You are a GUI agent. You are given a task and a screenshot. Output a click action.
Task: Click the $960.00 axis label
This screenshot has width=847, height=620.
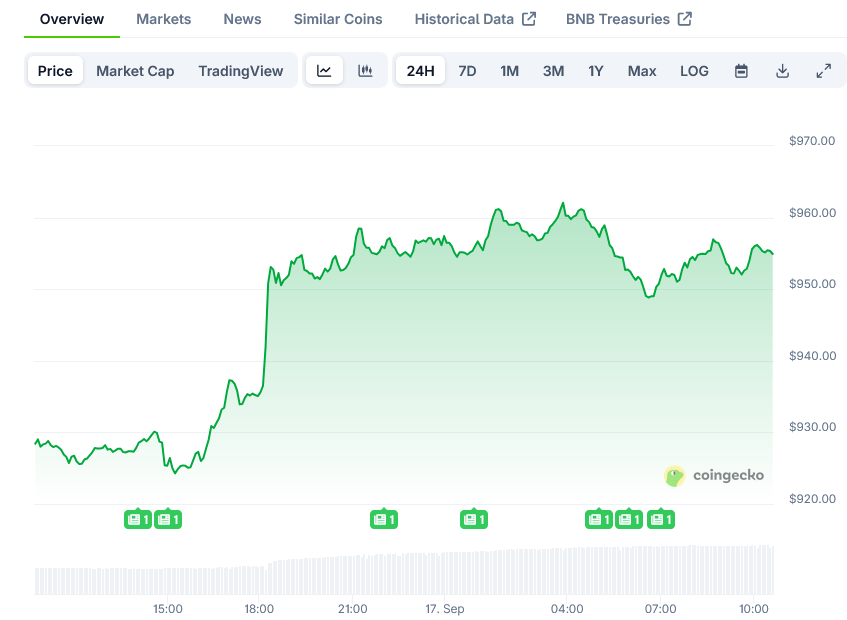[x=812, y=213]
